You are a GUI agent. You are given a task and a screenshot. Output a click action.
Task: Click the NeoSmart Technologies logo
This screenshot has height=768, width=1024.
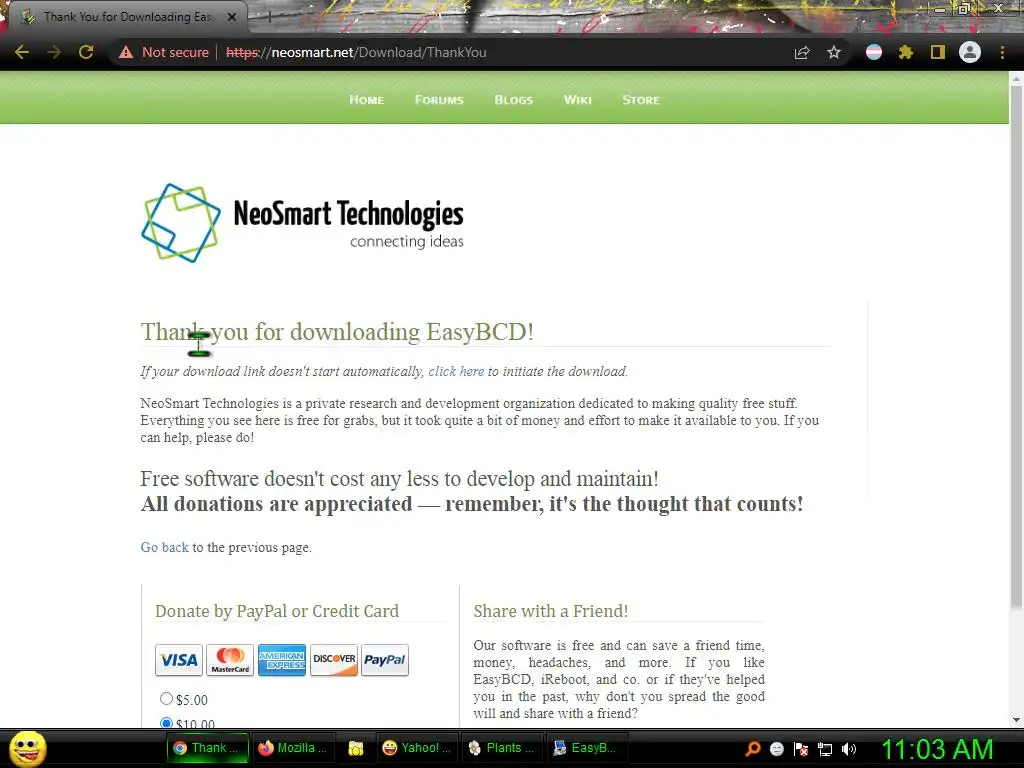click(x=302, y=223)
